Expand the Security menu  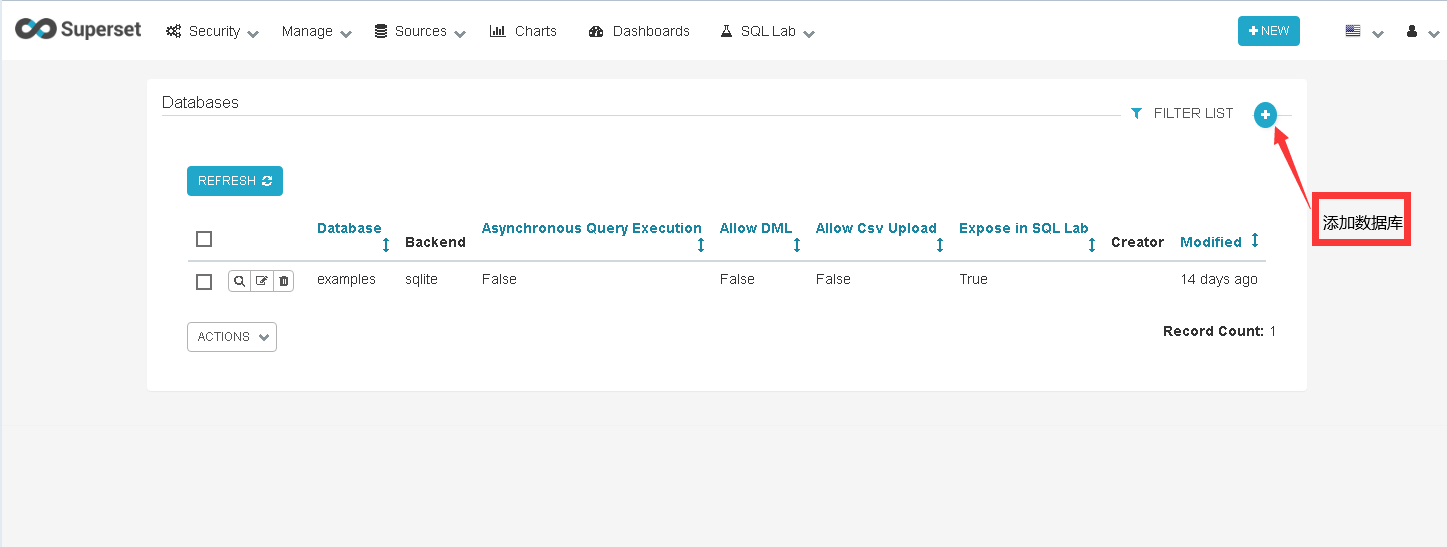point(212,31)
